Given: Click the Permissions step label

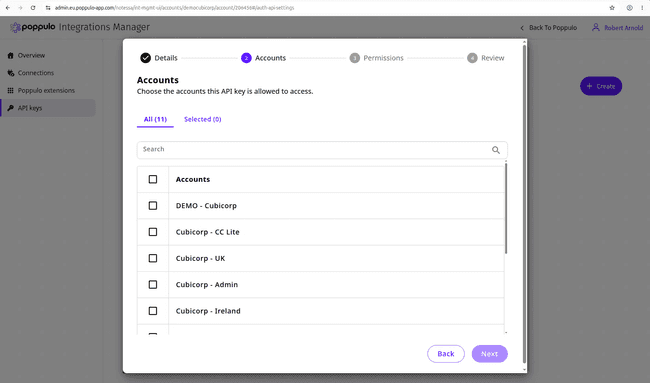Looking at the screenshot, I should pos(383,58).
